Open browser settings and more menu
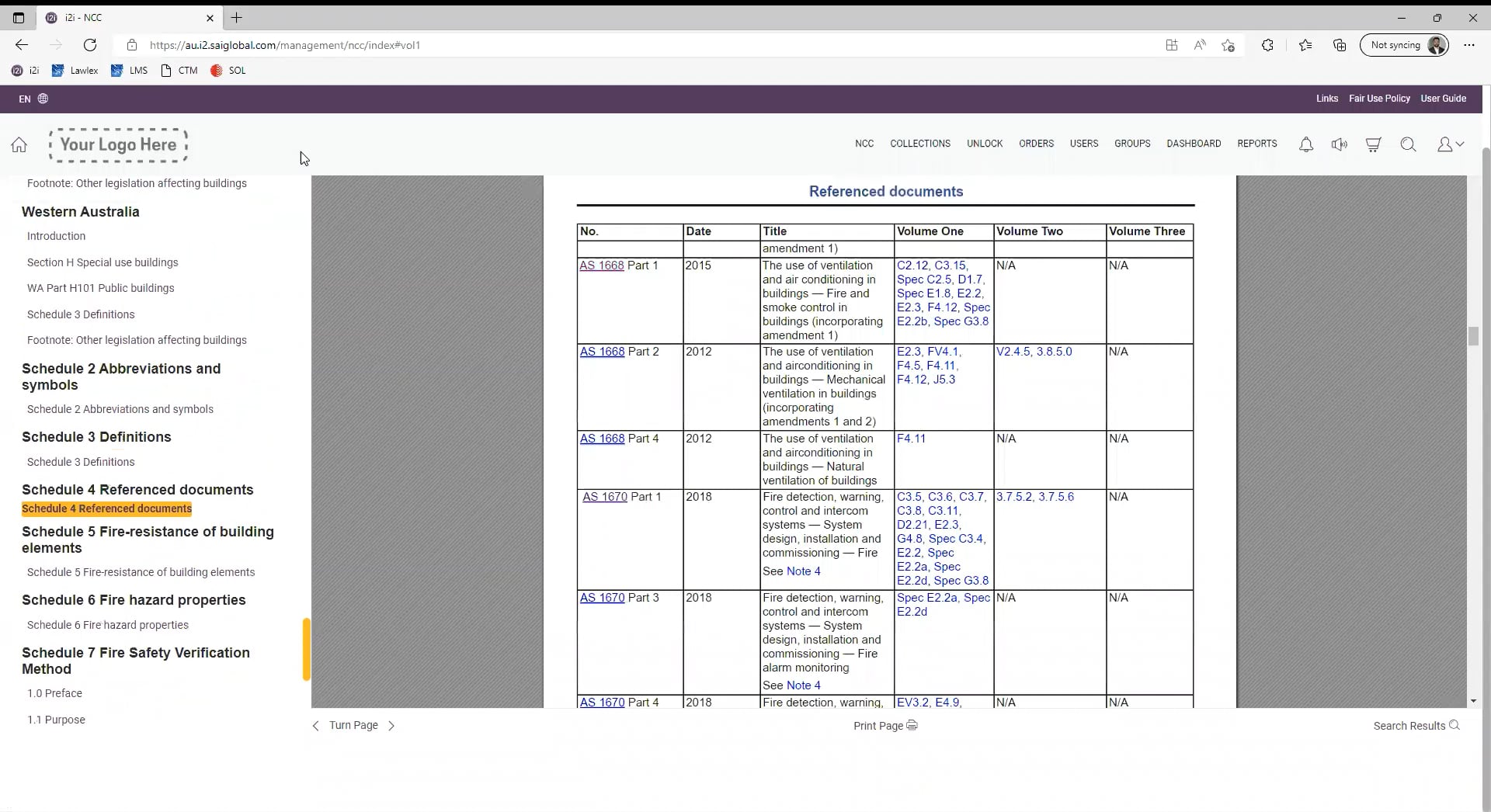The width and height of the screenshot is (1491, 812). [x=1468, y=45]
